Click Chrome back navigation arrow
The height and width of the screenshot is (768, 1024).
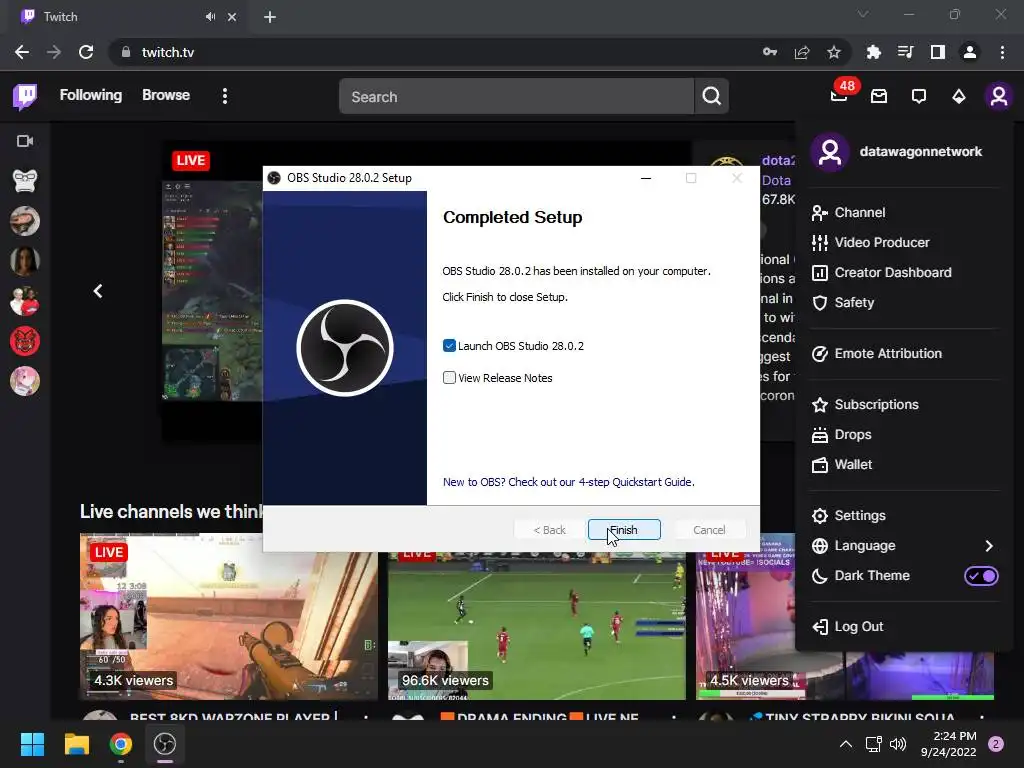(x=22, y=52)
